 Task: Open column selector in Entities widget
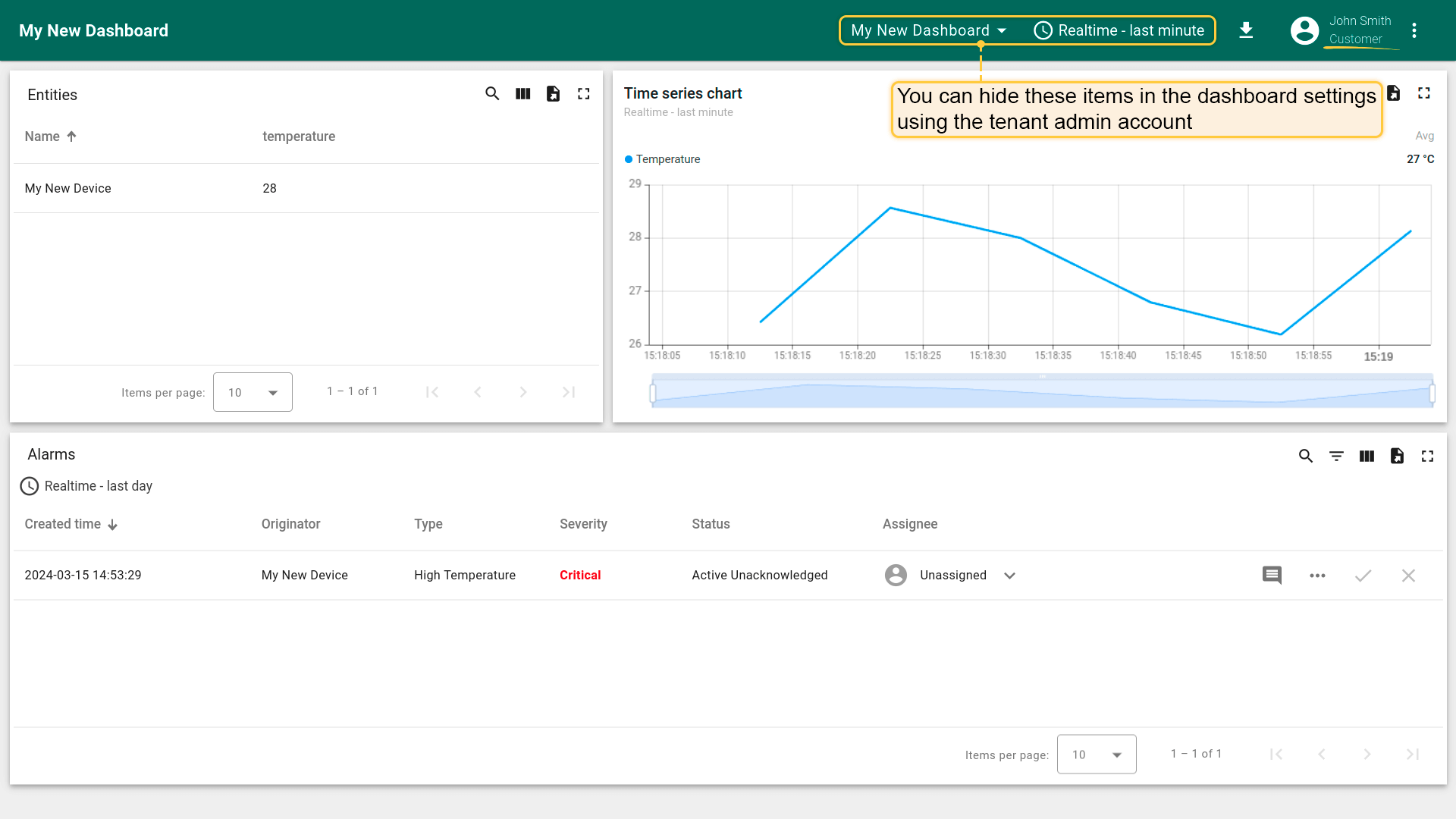[x=523, y=94]
